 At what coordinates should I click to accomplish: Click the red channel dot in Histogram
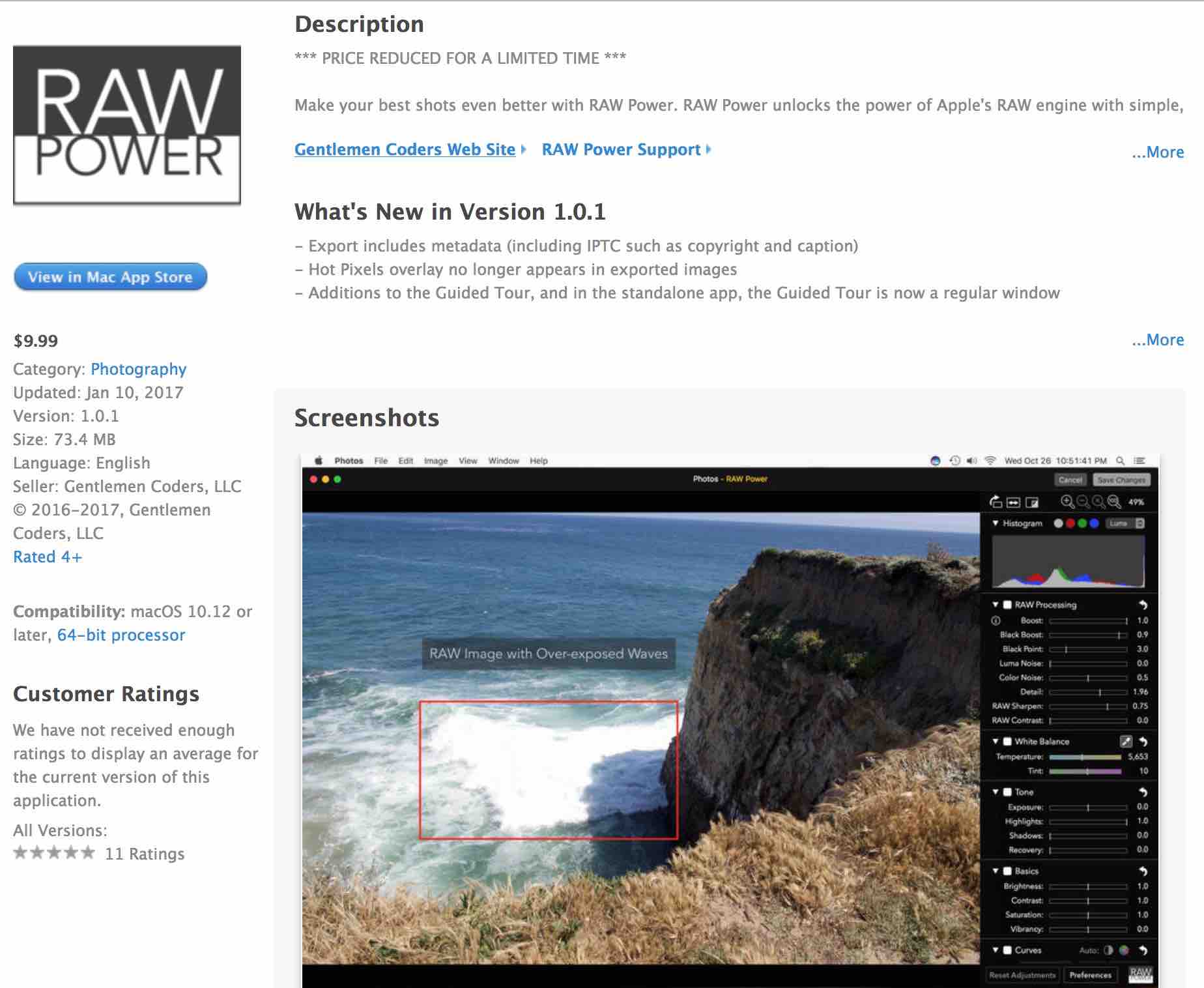click(1070, 523)
